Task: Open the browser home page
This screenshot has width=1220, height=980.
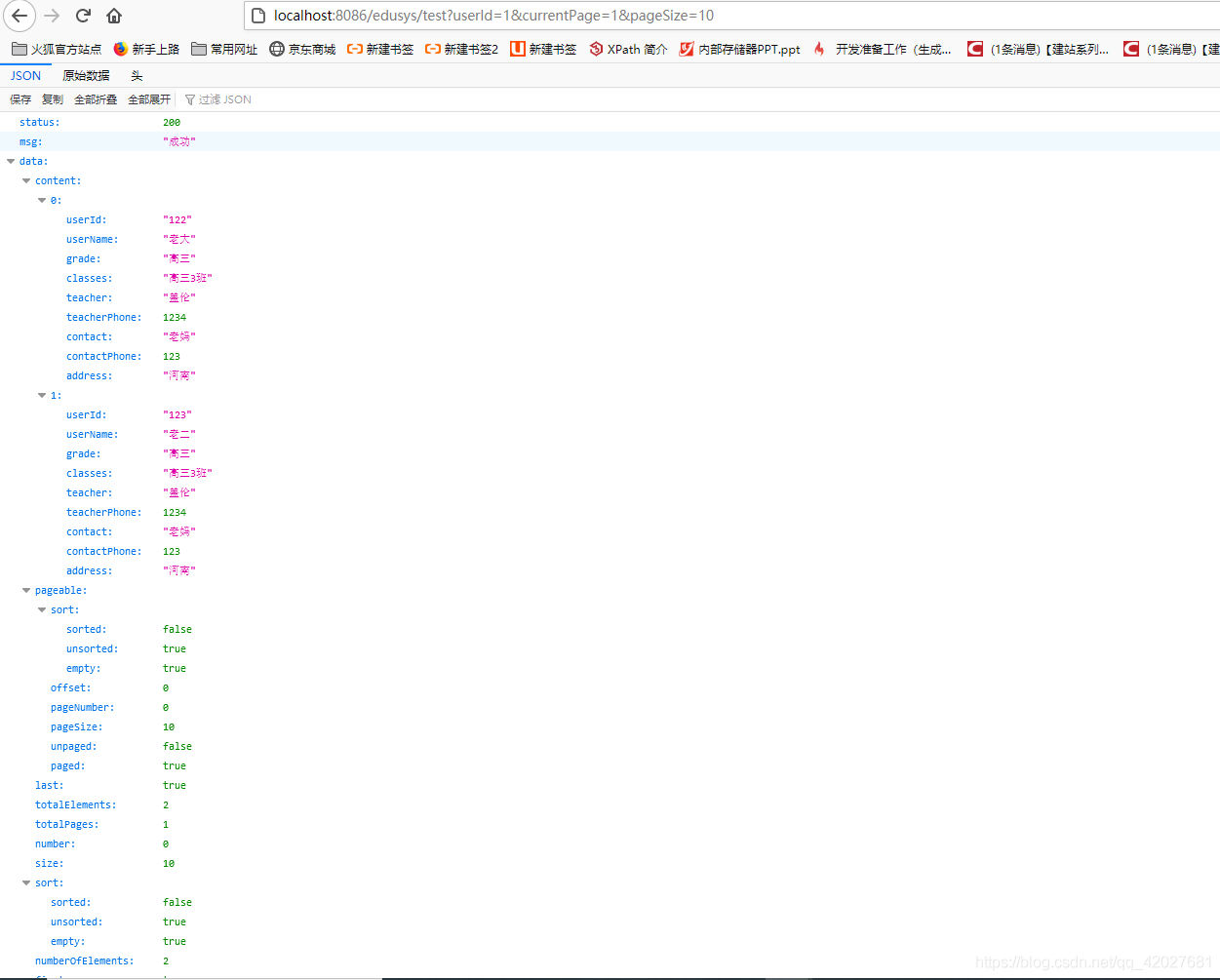Action: (114, 16)
